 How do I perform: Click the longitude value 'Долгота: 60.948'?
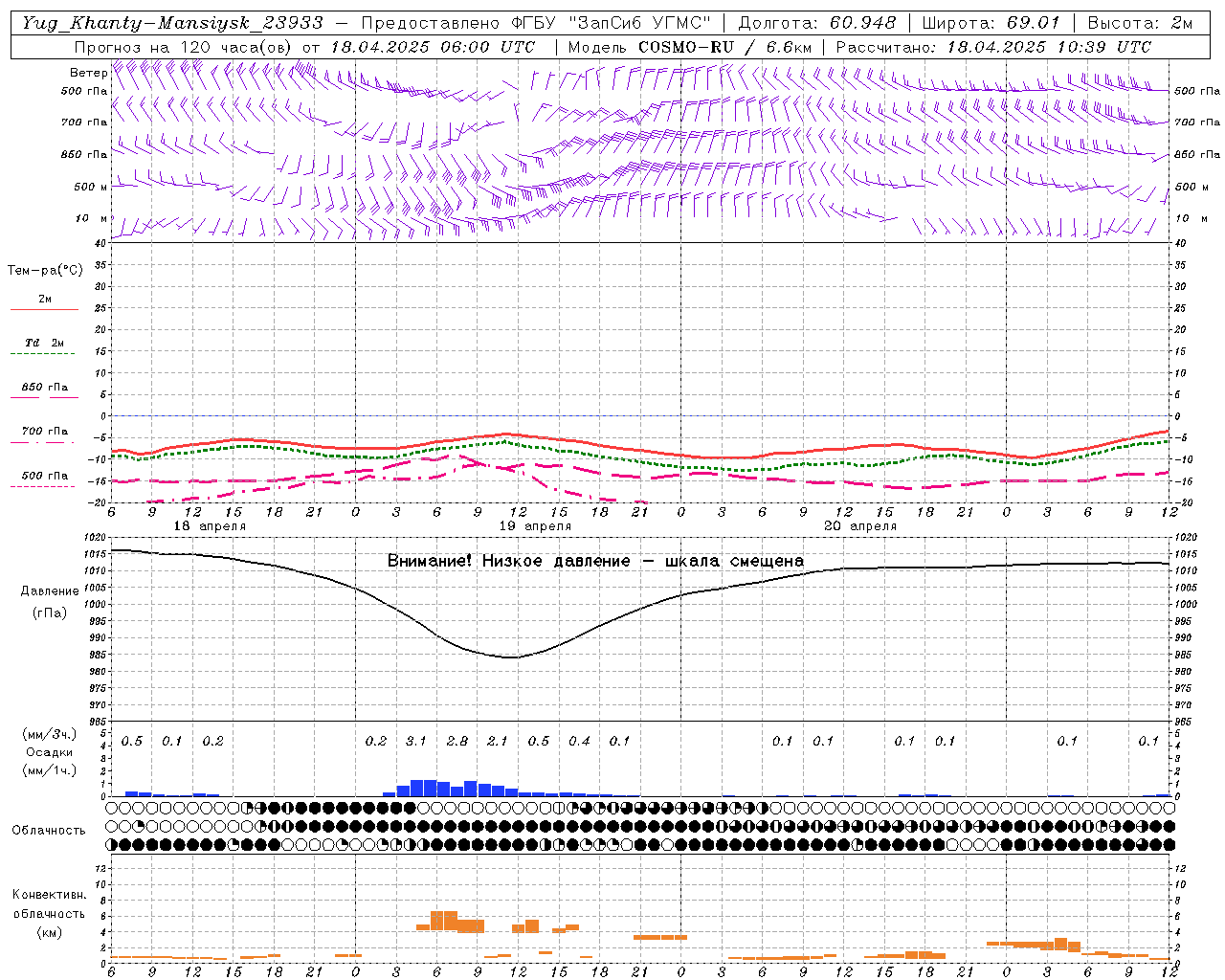817,23
